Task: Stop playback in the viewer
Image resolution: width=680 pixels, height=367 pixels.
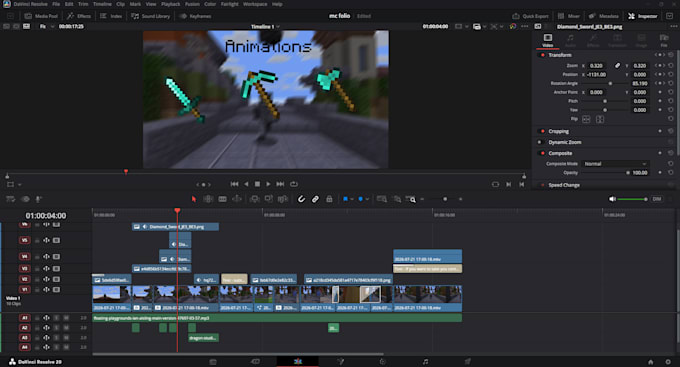Action: point(257,184)
